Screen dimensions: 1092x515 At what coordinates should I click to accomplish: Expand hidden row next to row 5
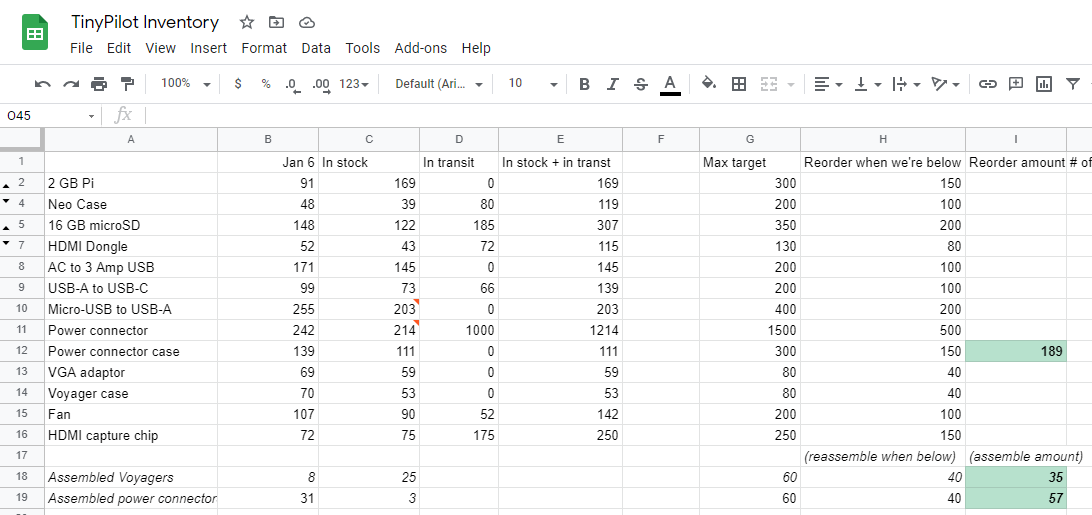pyautogui.click(x=7, y=228)
